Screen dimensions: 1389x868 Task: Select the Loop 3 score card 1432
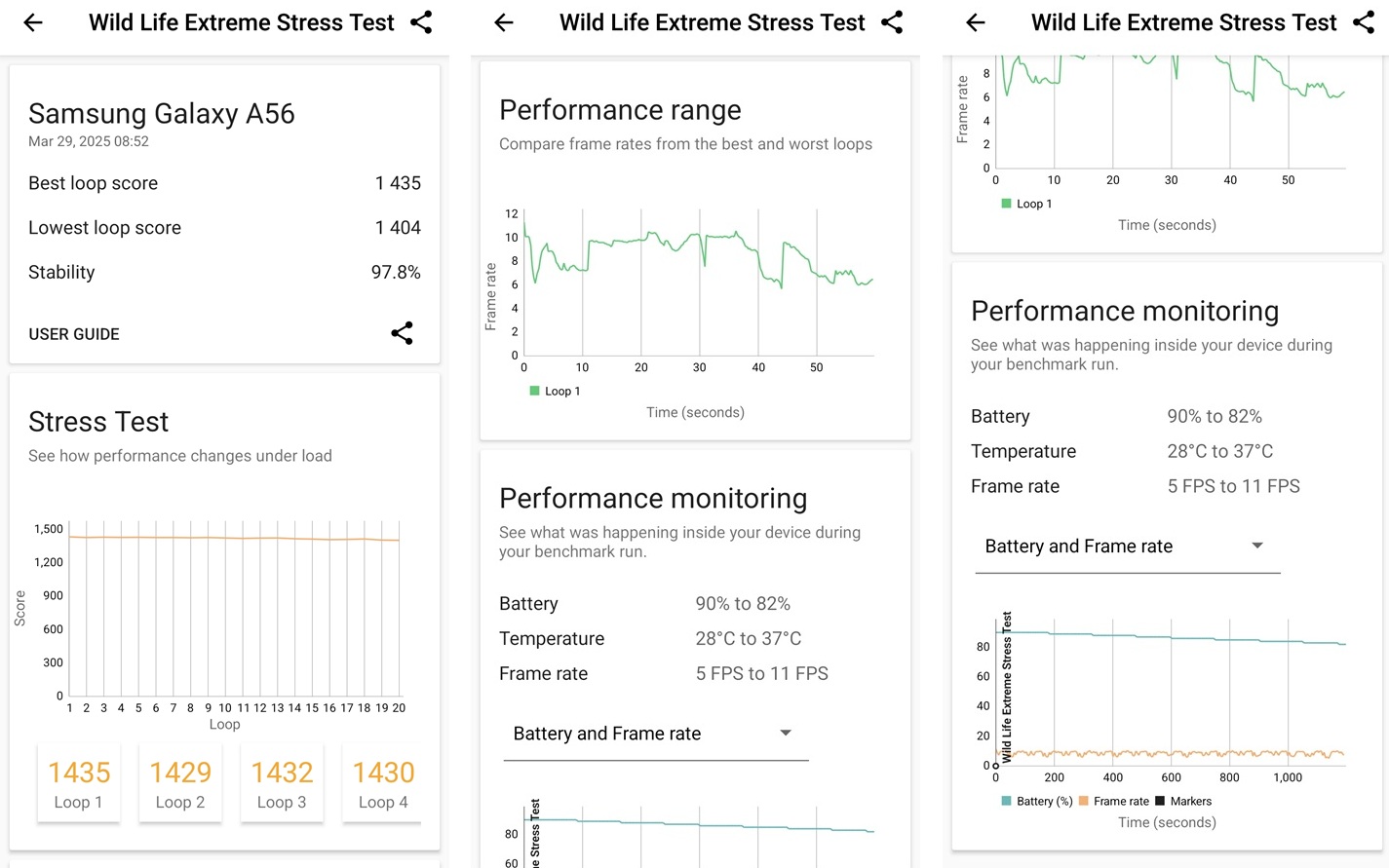click(x=282, y=783)
